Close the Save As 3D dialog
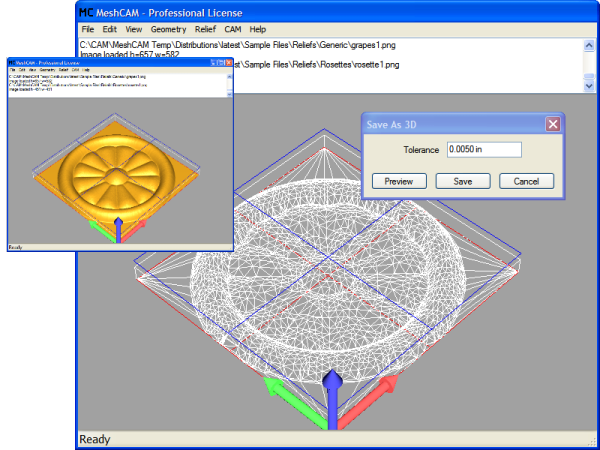Image resolution: width=600 pixels, height=450 pixels. [x=553, y=124]
